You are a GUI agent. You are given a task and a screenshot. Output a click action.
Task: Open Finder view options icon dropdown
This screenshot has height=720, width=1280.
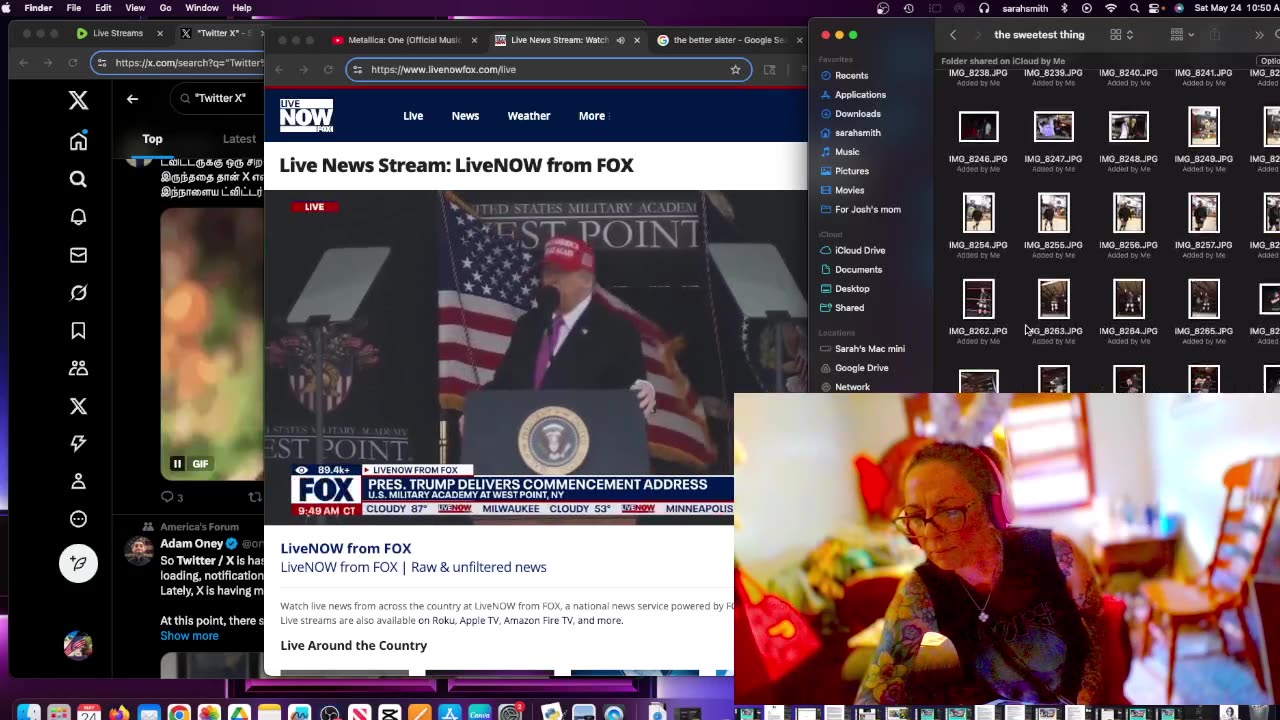click(x=1121, y=35)
